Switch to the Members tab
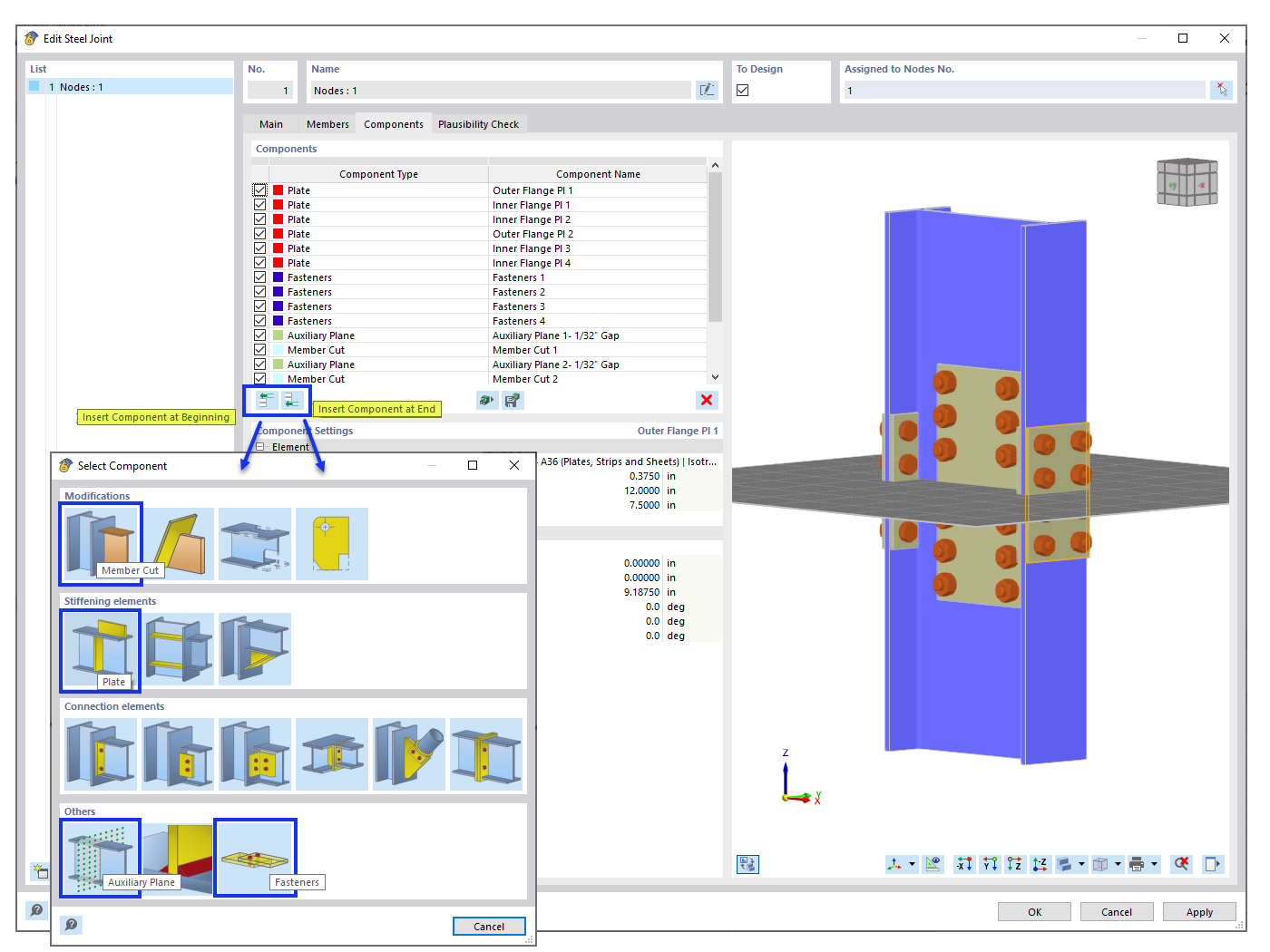Viewport: 1270px width, 952px height. 327,123
